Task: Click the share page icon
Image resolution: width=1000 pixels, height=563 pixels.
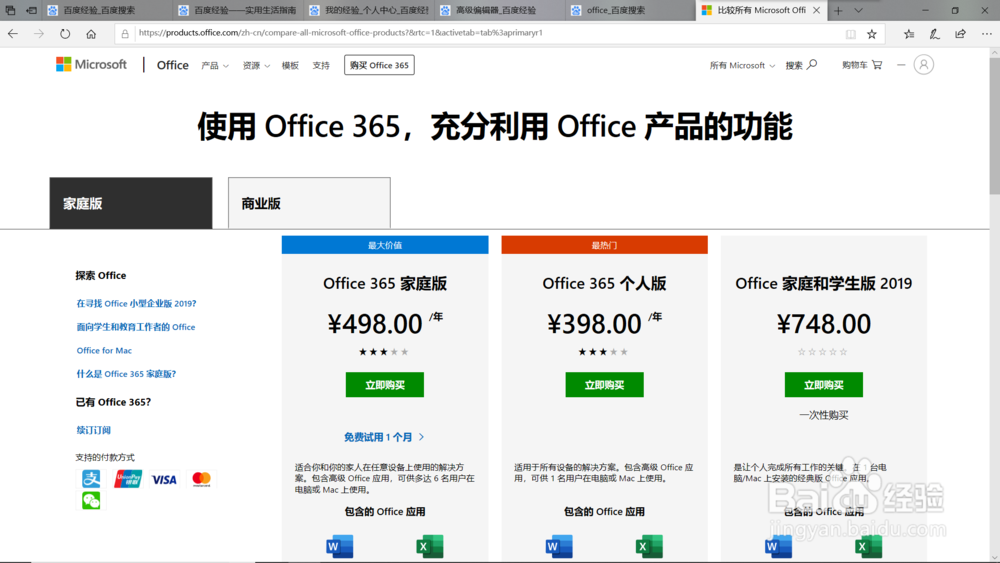Action: click(x=960, y=34)
